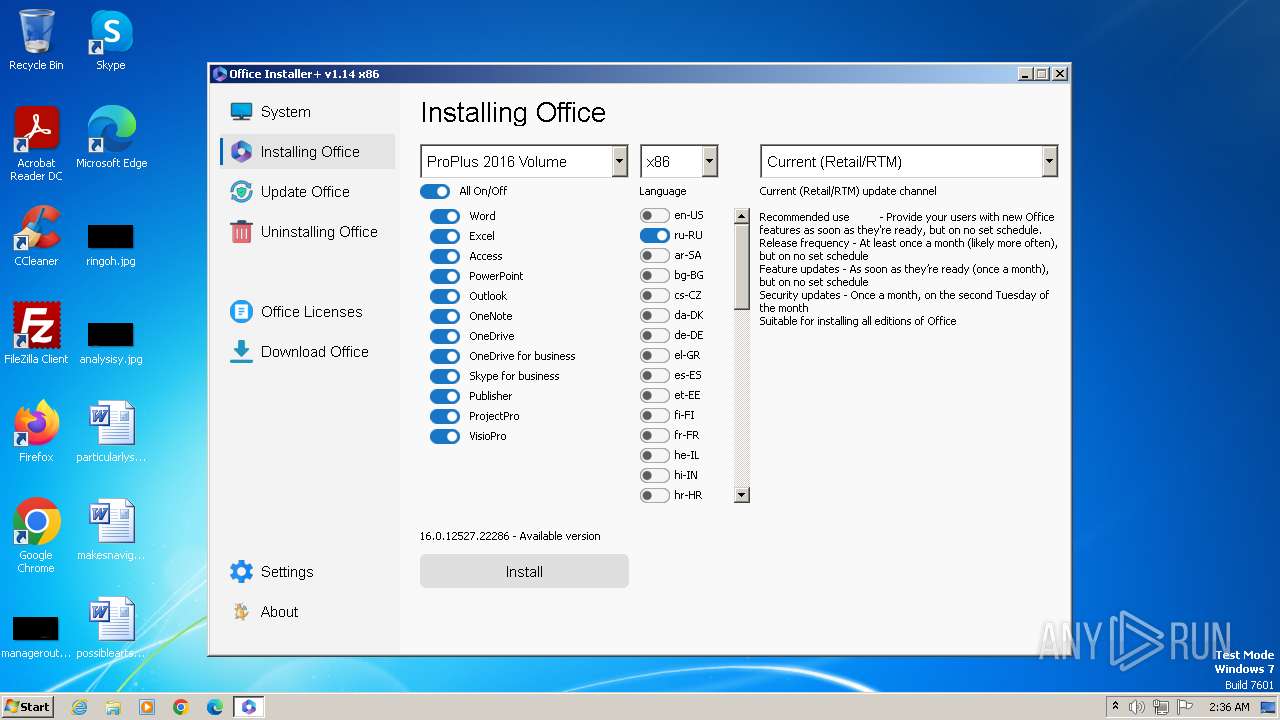Turn off the PowerPoint switch

pos(445,276)
